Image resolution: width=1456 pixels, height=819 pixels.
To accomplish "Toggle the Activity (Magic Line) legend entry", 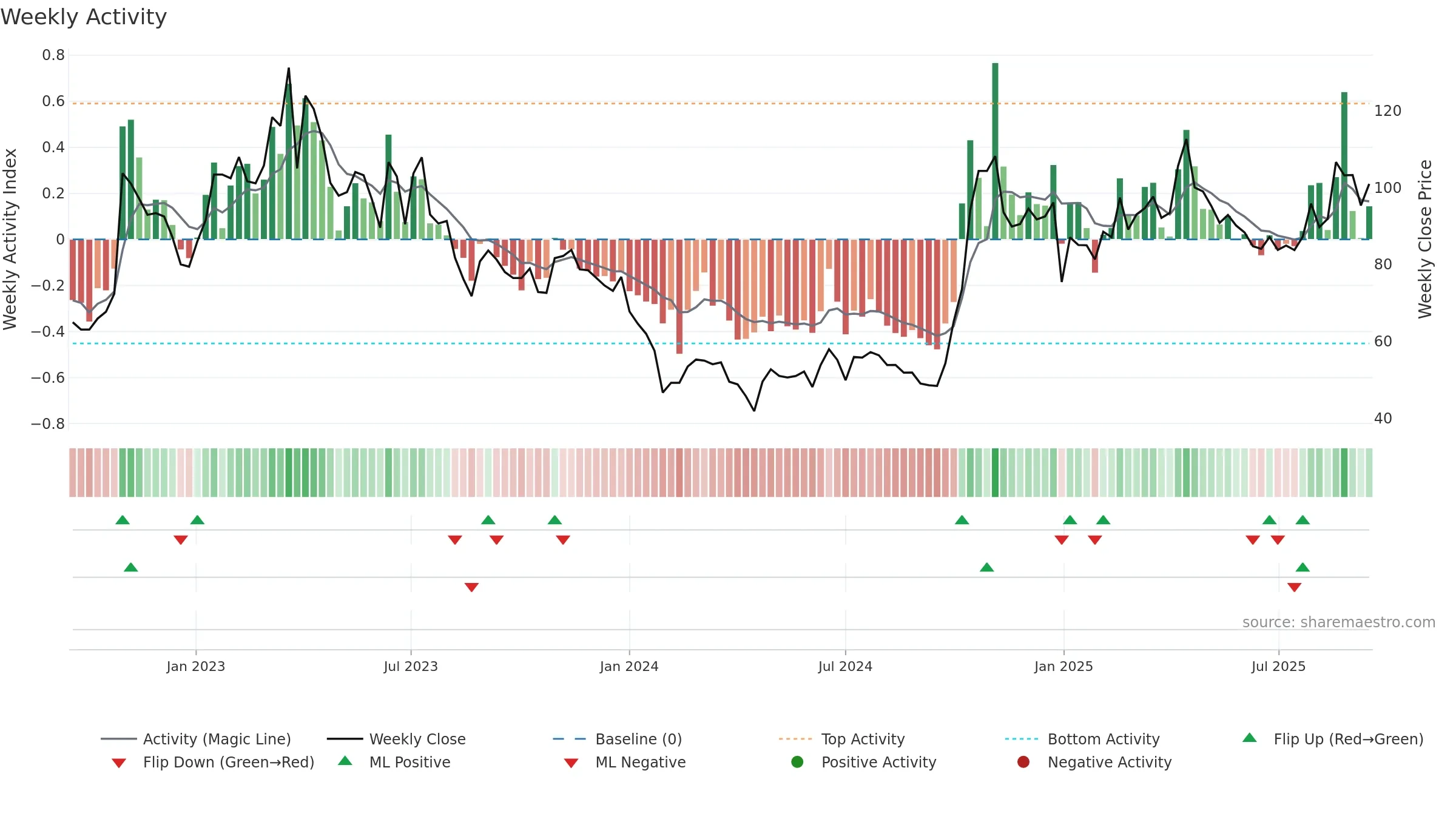I will pos(196,739).
